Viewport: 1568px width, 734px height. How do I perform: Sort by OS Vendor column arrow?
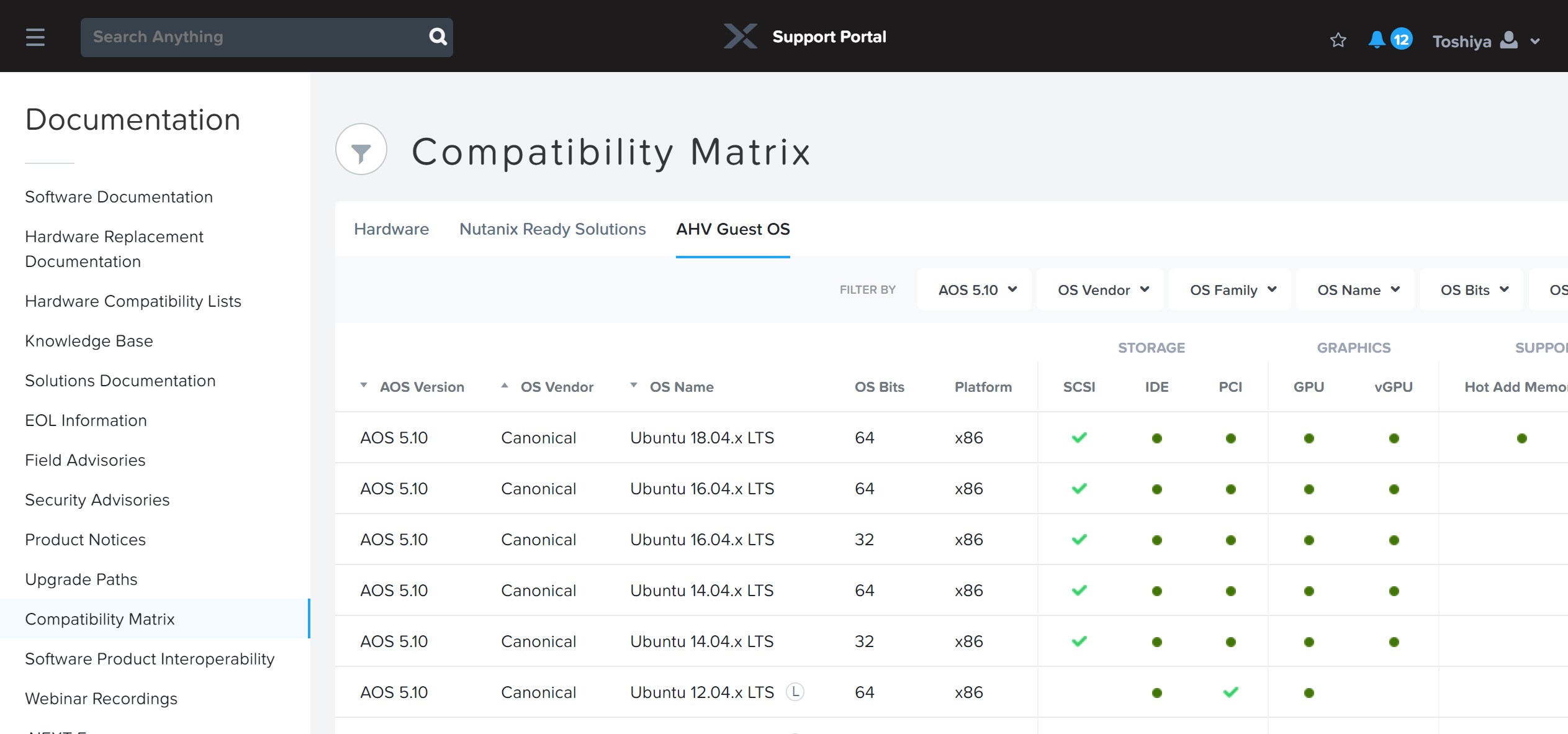click(x=505, y=386)
